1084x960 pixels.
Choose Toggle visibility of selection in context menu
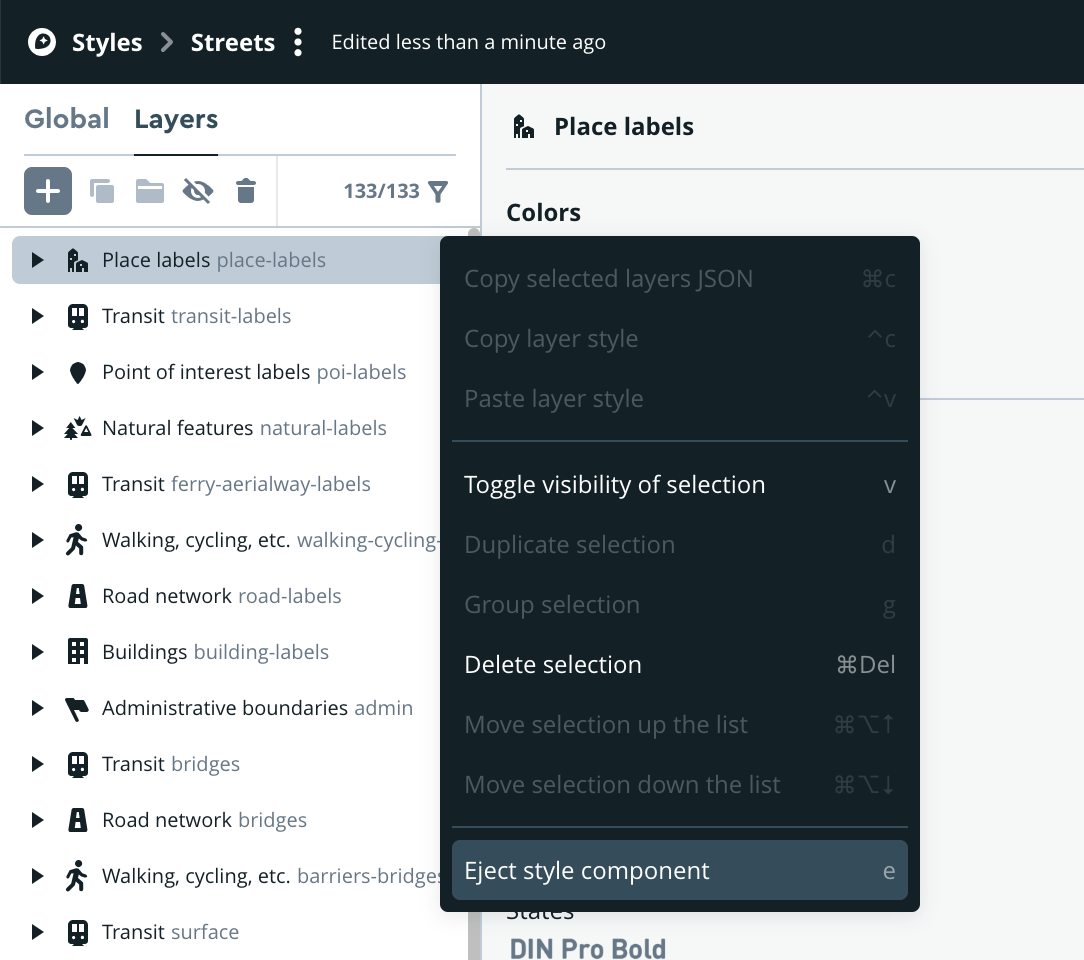(614, 484)
